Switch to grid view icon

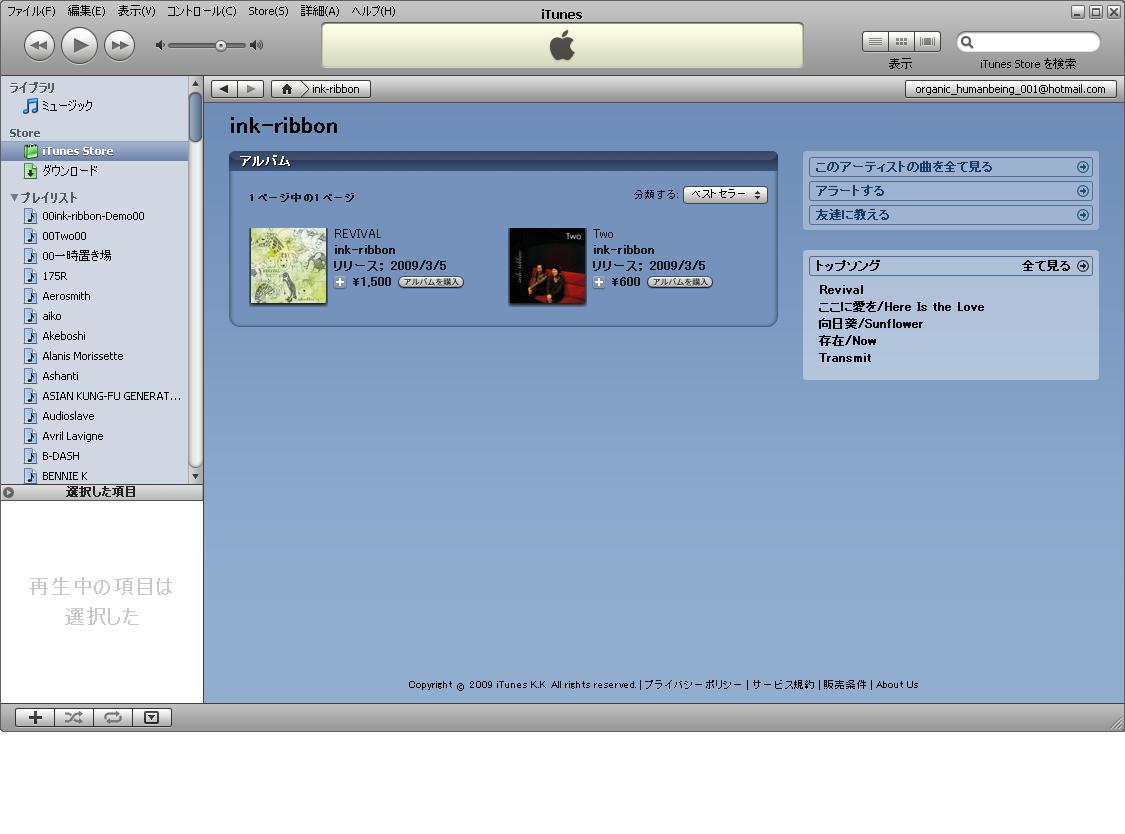coord(901,42)
